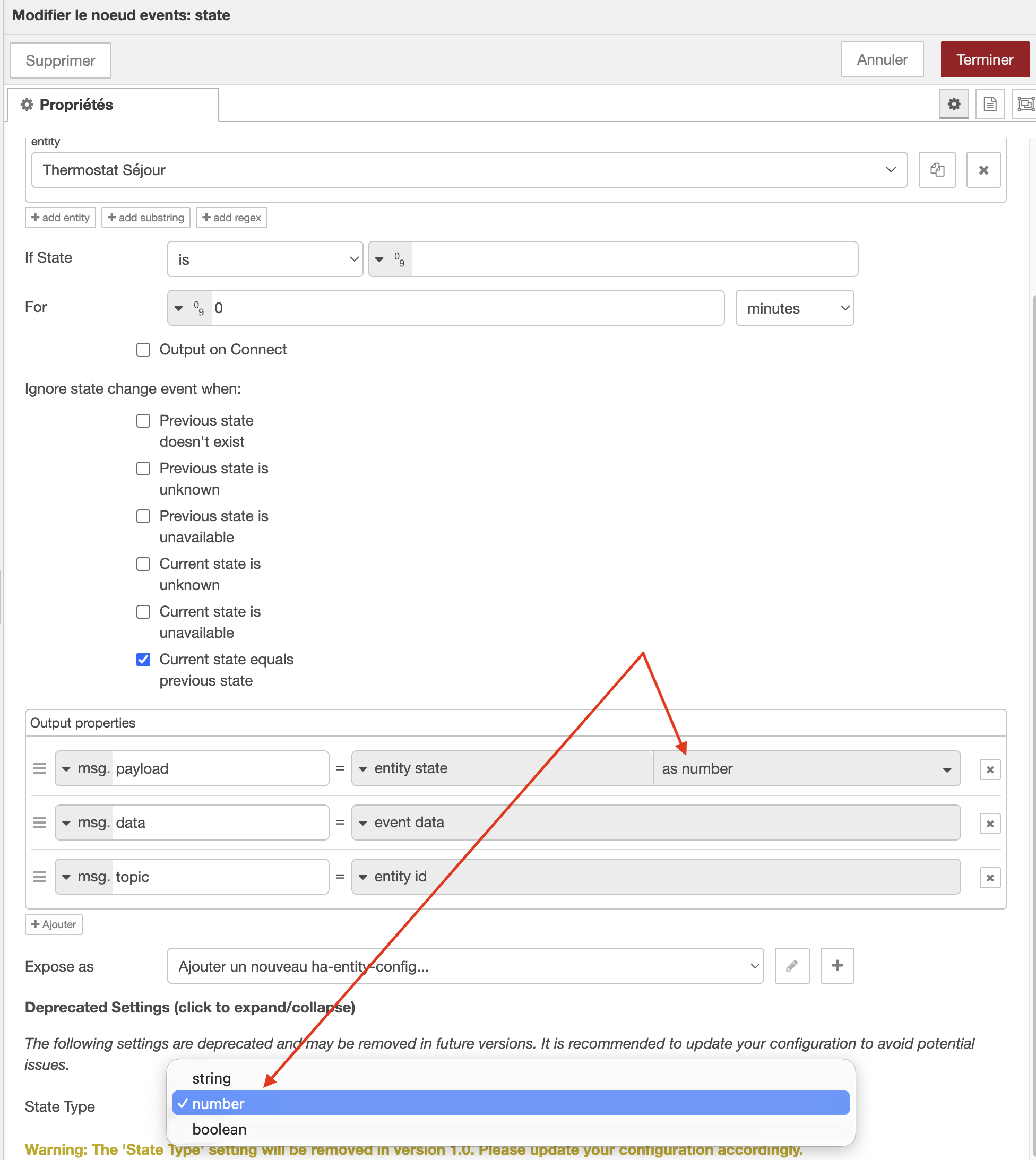Click the add regex button

232,218
